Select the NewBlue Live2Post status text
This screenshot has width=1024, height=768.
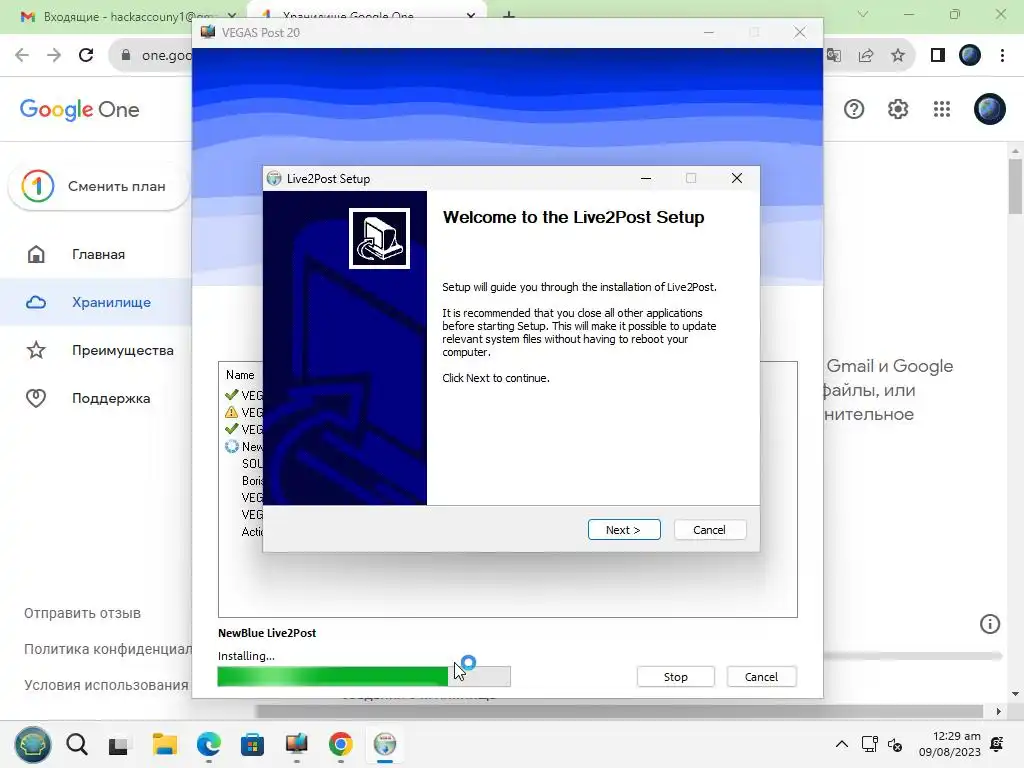[267, 633]
